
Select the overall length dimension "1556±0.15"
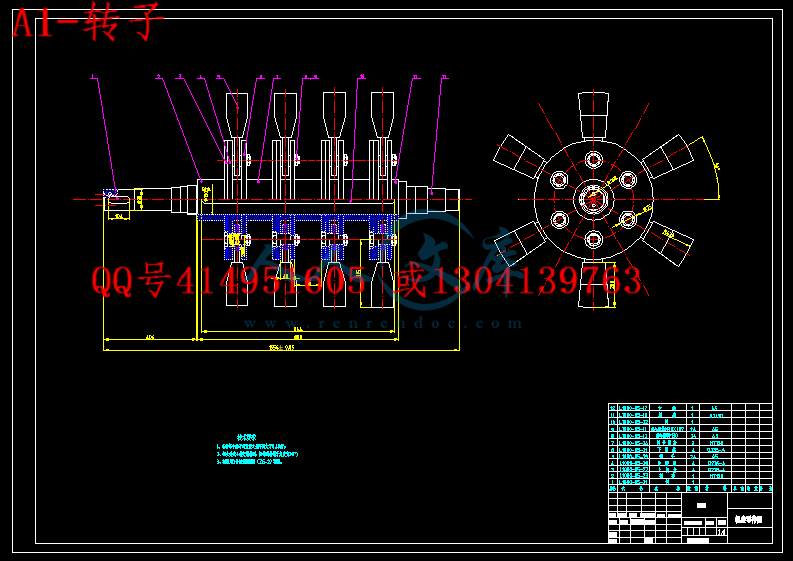point(282,347)
